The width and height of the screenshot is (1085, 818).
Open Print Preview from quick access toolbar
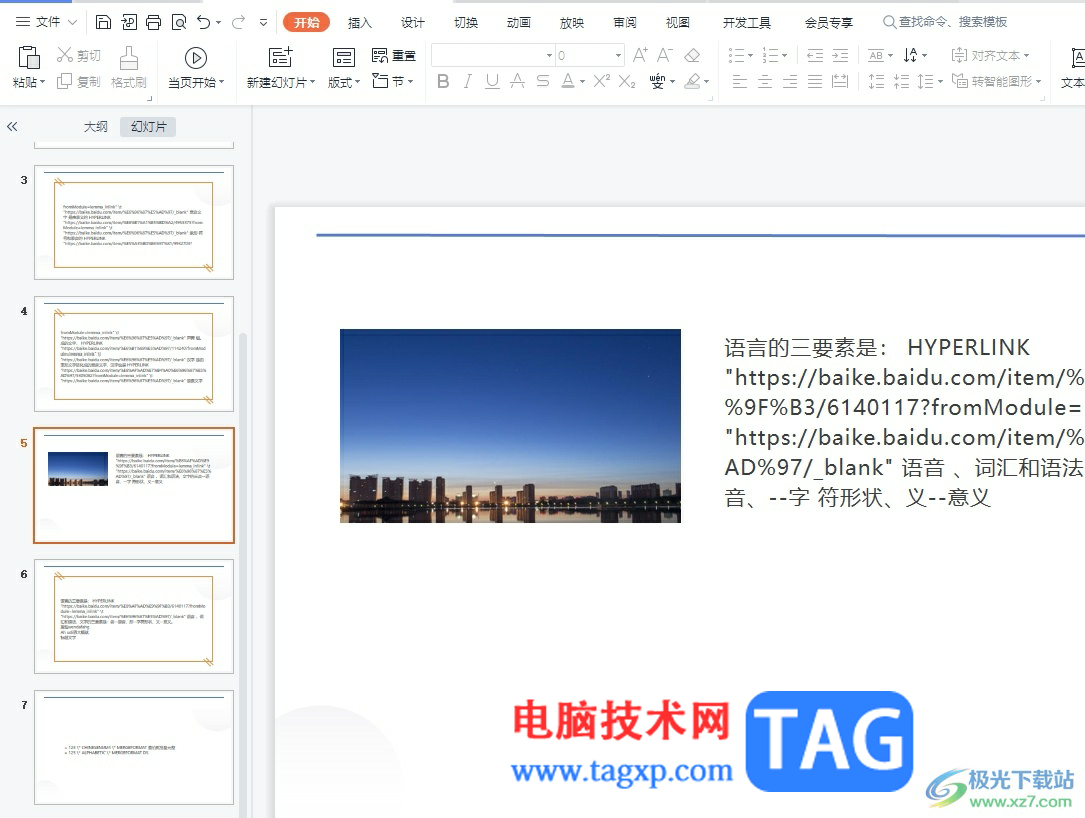pos(179,22)
